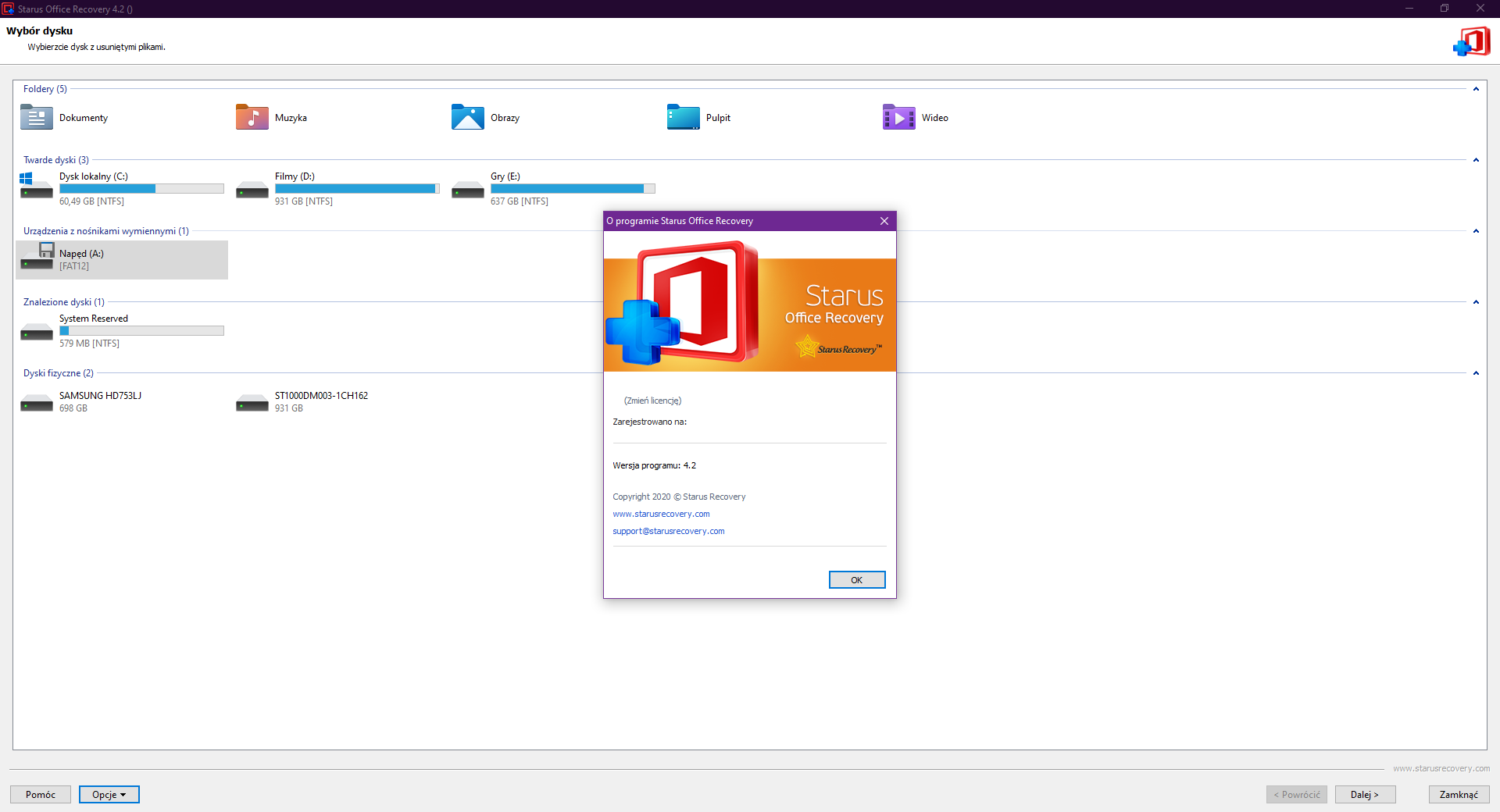1500x812 pixels.
Task: Select the ST1000DM003-1CH162 physical disk icon
Action: click(252, 403)
